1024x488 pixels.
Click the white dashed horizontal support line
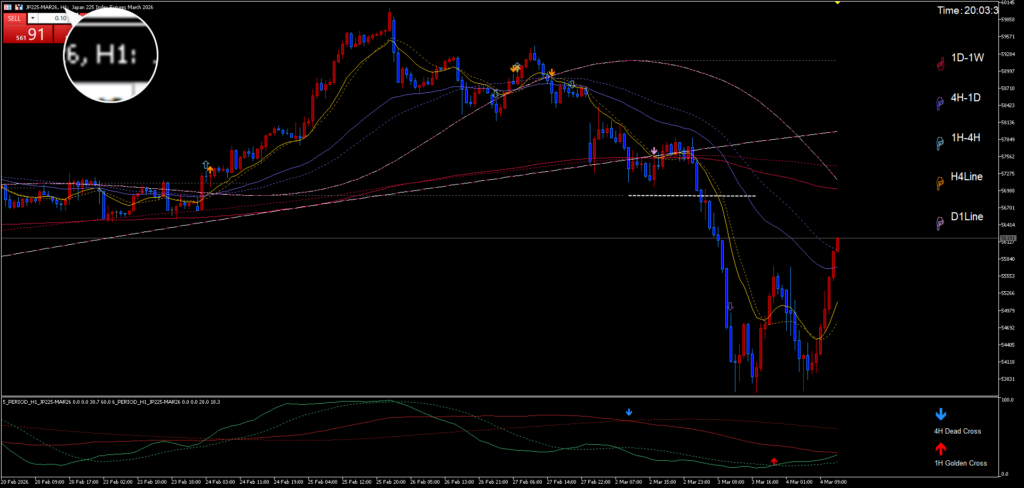(690, 196)
